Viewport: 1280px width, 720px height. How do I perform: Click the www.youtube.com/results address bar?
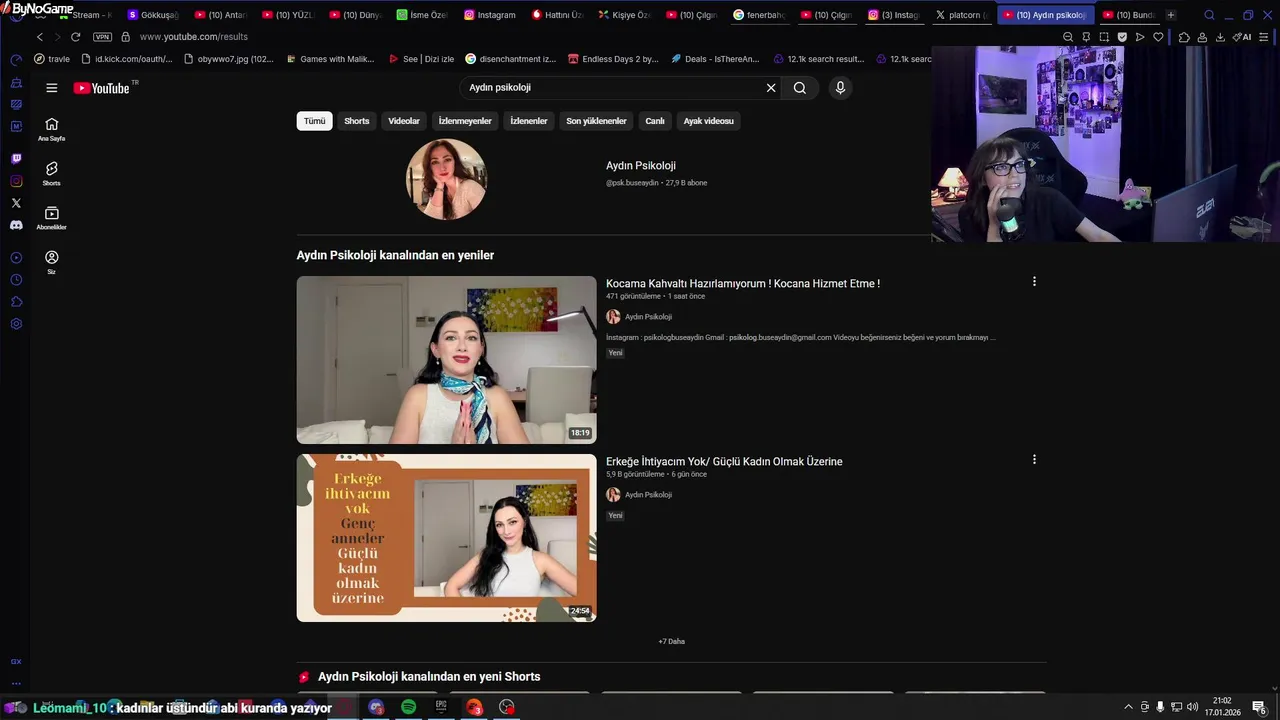[193, 37]
